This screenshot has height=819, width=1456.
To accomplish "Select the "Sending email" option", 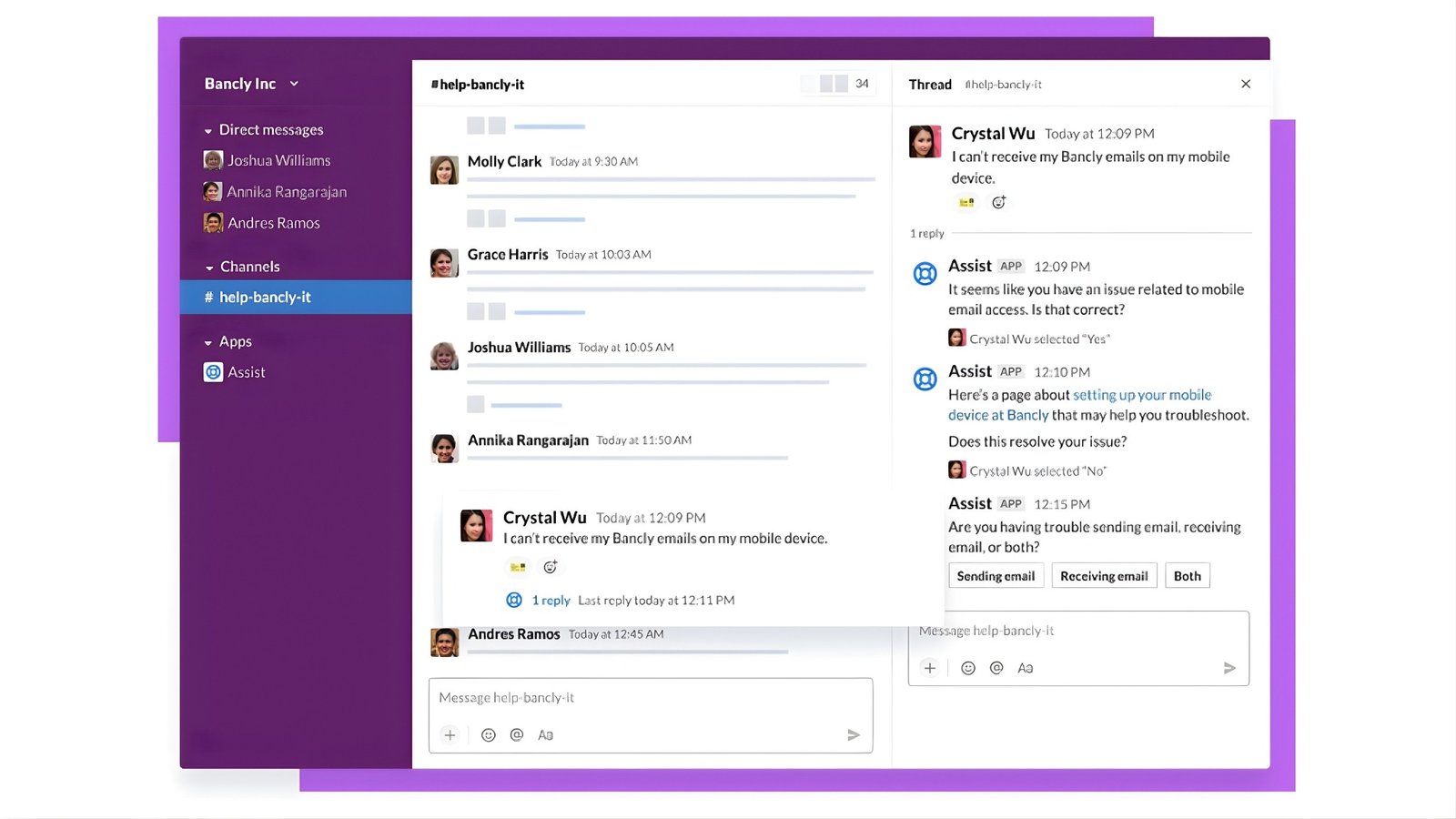I will 996,576.
